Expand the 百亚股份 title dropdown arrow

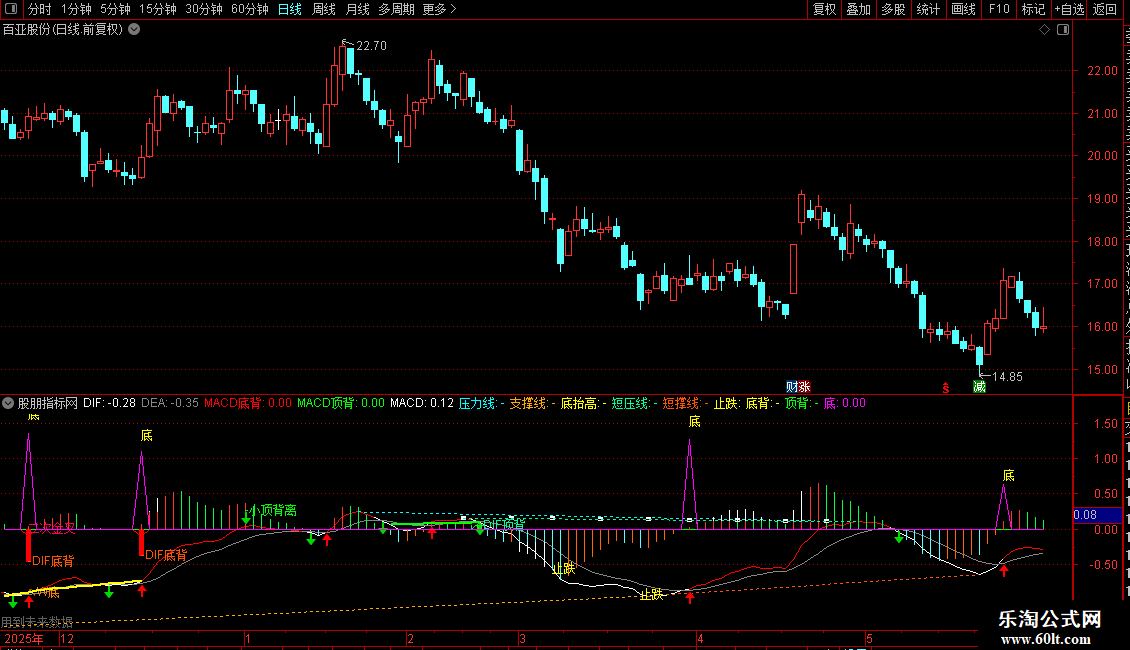(134, 30)
